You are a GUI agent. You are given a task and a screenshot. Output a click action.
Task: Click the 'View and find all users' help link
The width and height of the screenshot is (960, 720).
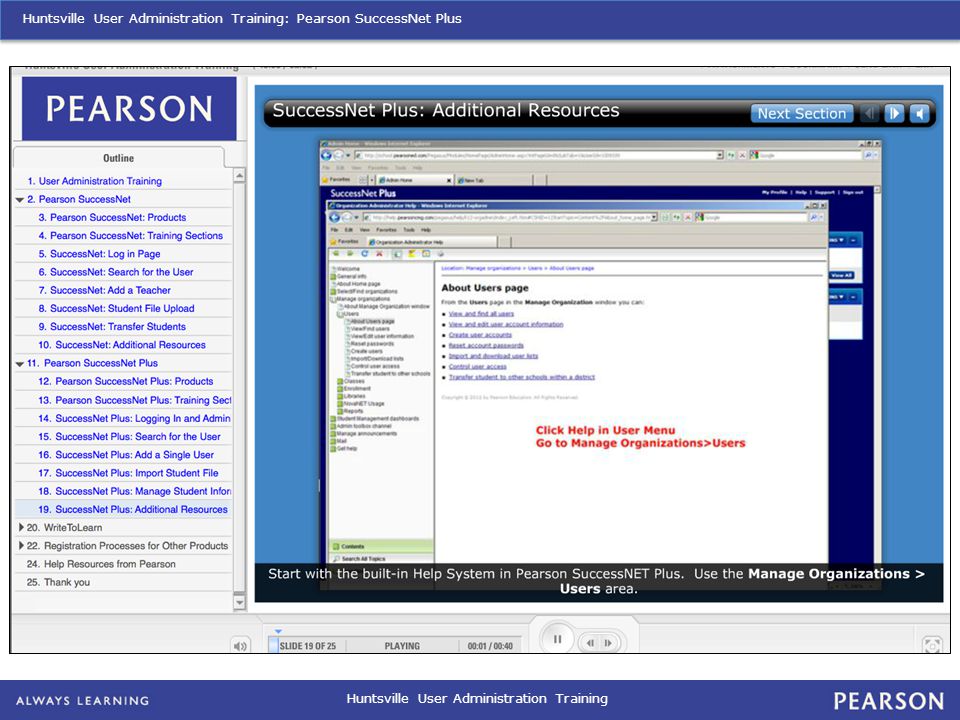[x=481, y=313]
